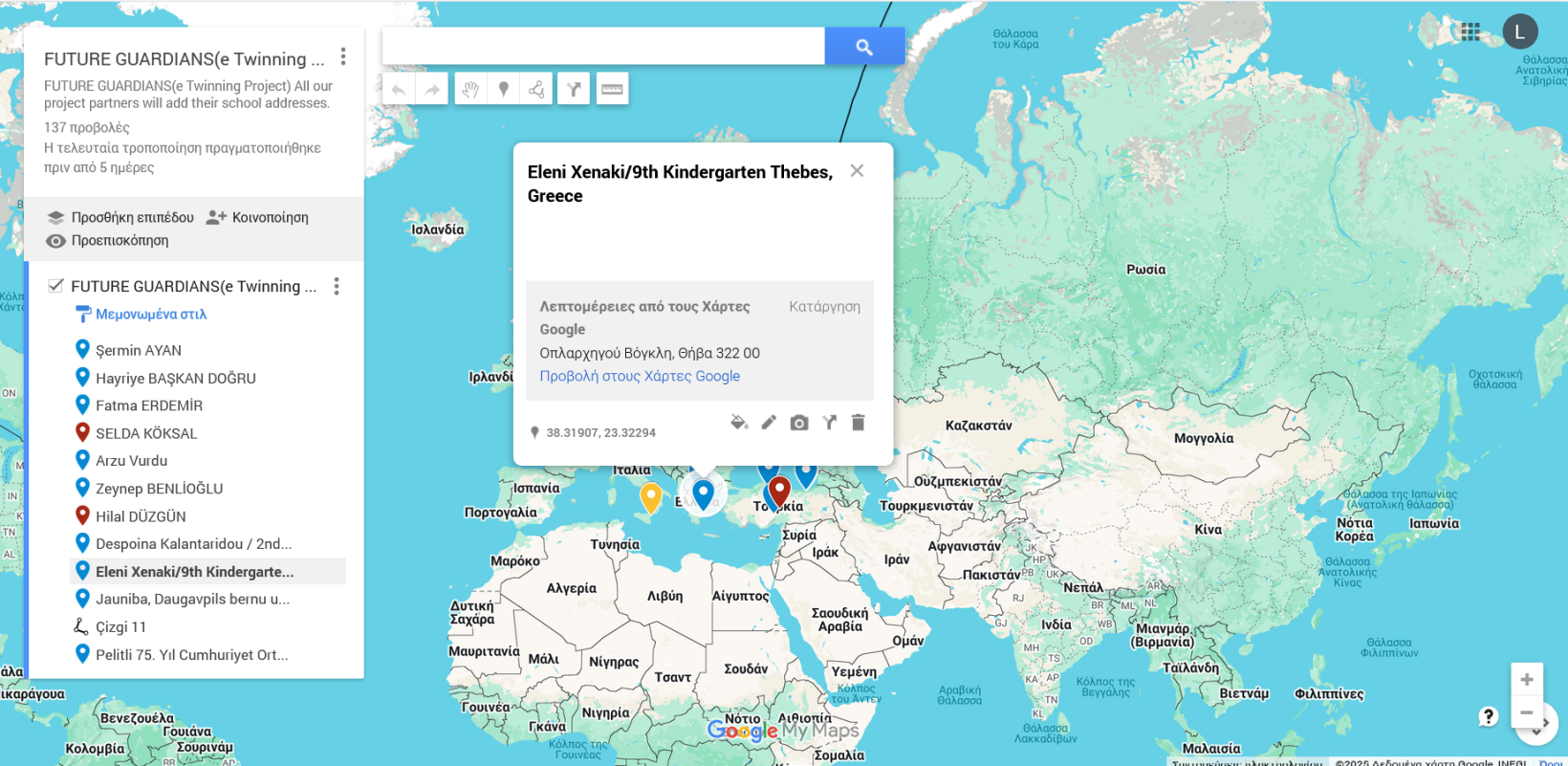Select the draw line tool
The height and width of the screenshot is (766, 1568).
pos(536,90)
